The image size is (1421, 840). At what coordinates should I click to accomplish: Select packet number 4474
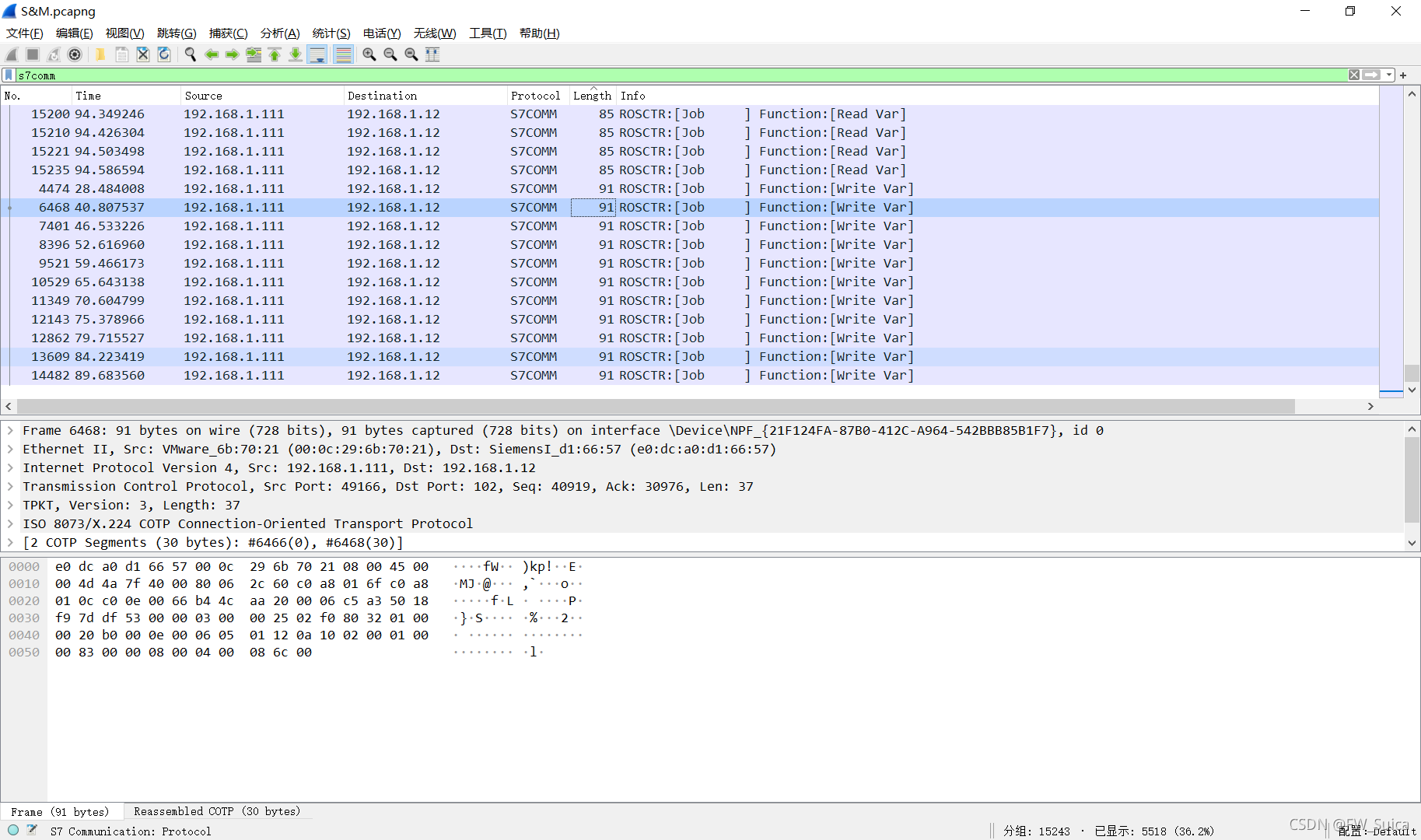point(689,188)
